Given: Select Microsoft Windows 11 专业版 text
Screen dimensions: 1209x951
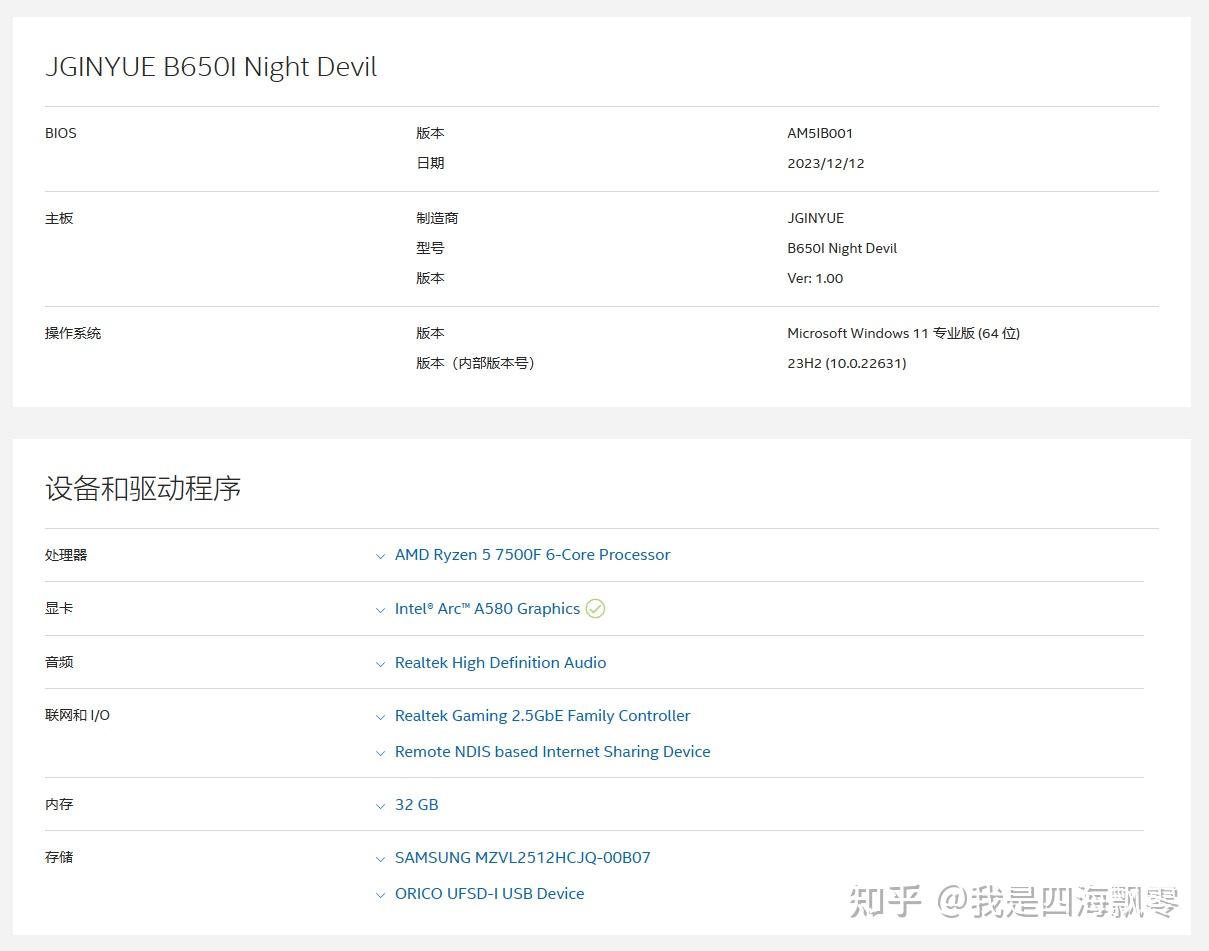Looking at the screenshot, I should point(903,333).
